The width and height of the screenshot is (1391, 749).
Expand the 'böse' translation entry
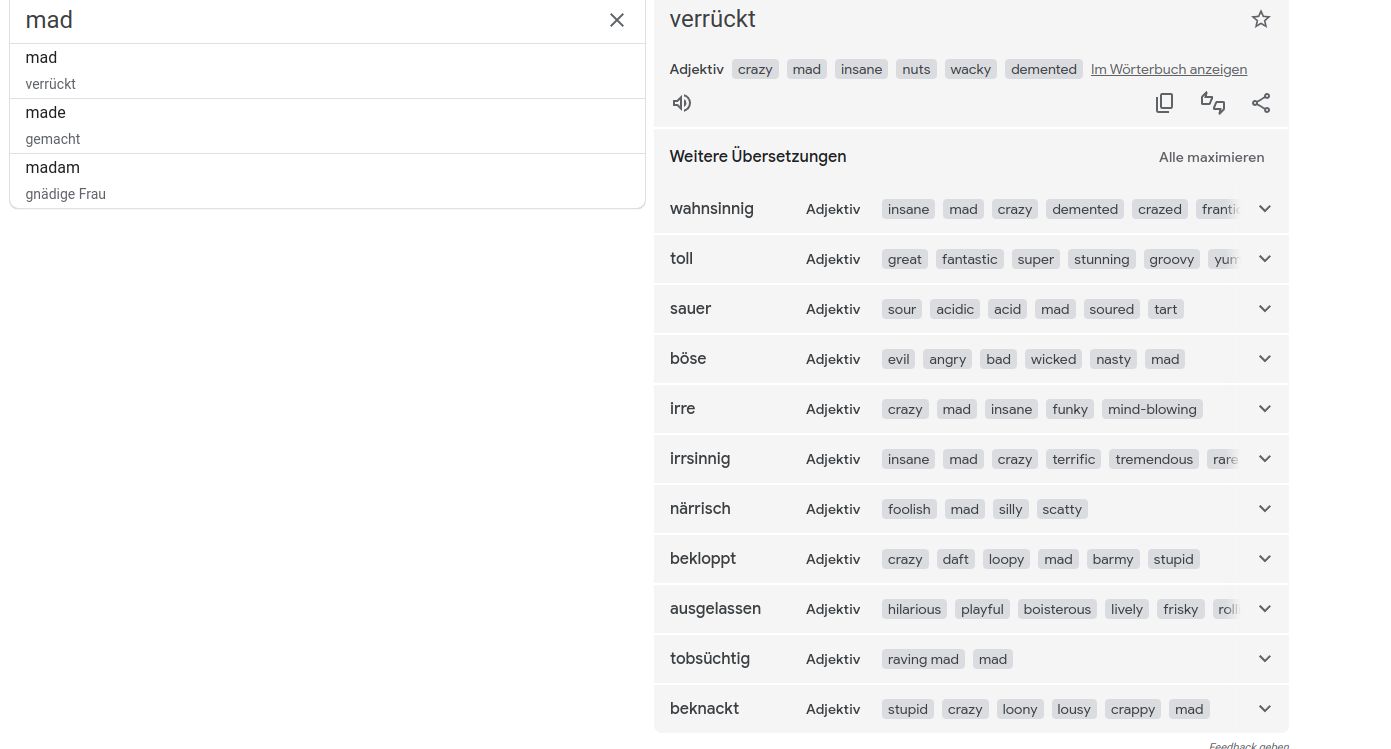[1264, 359]
